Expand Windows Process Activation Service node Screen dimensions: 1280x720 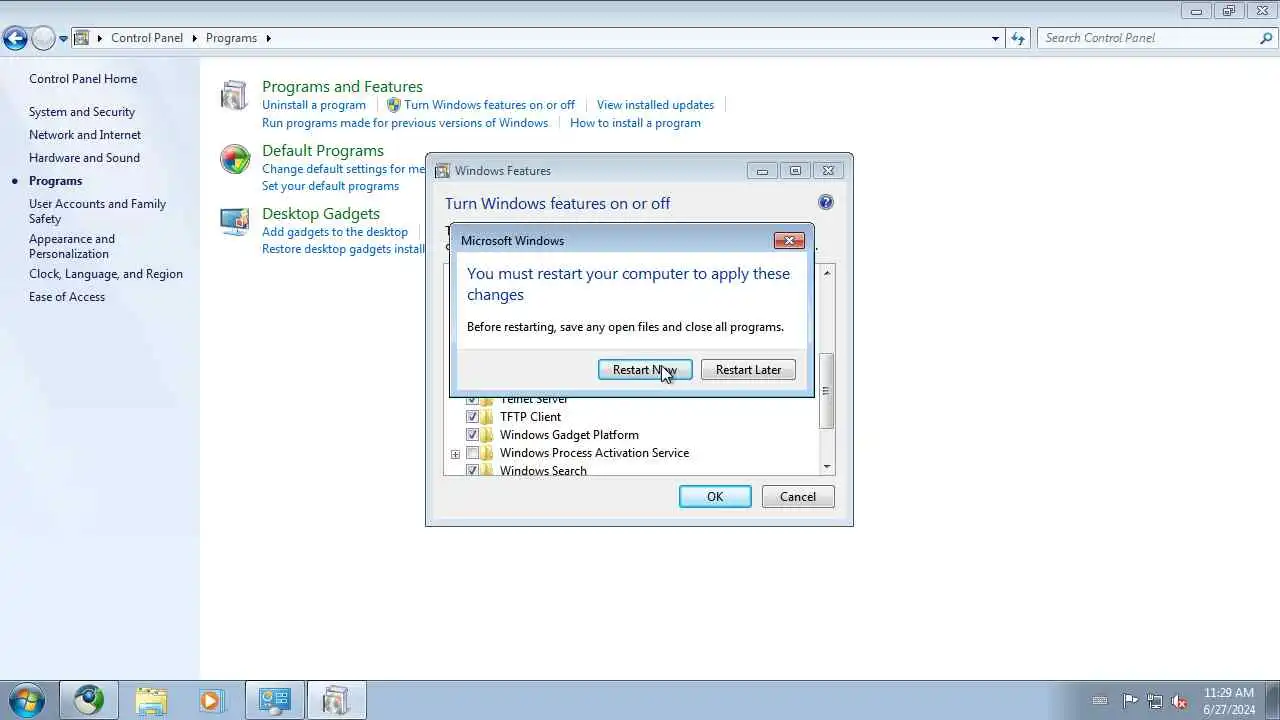click(x=455, y=454)
